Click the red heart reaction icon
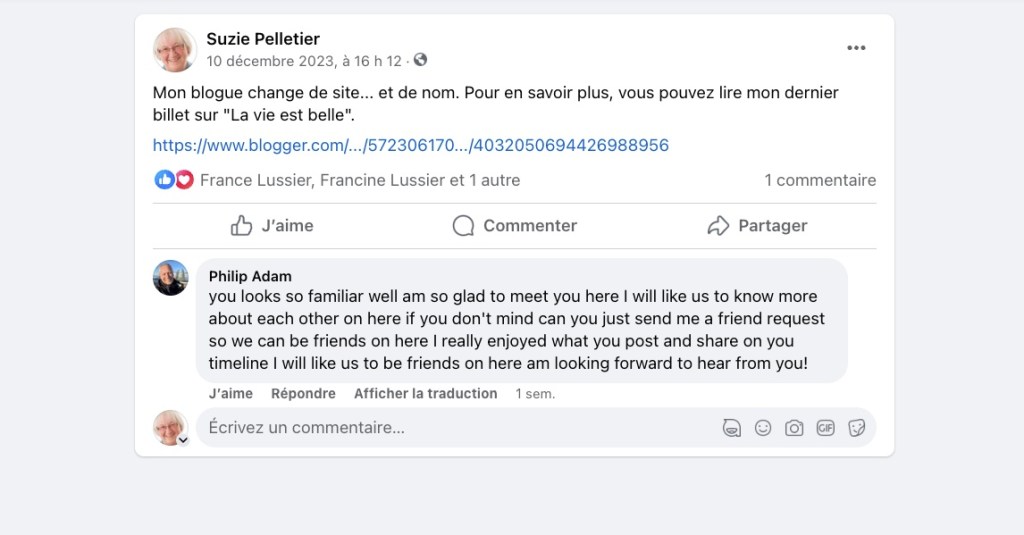 point(184,180)
